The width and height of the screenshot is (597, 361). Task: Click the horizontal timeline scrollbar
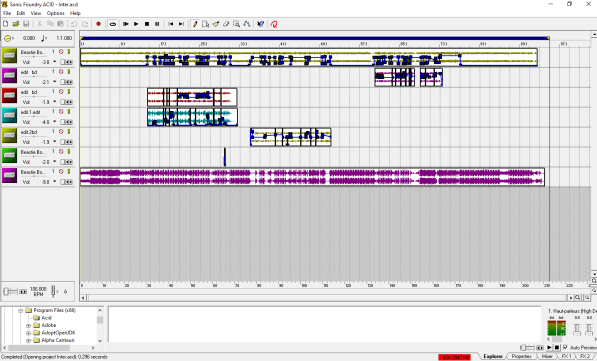click(x=328, y=297)
